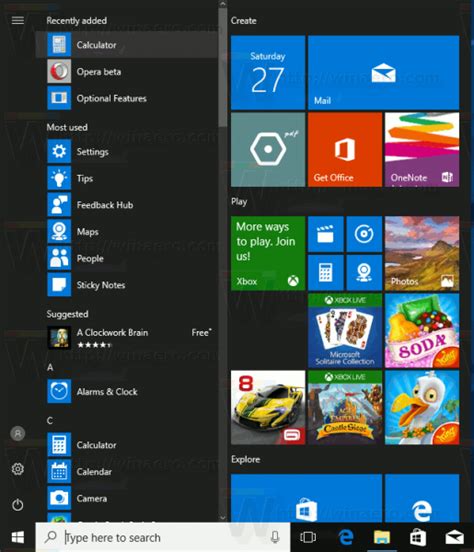Image resolution: width=474 pixels, height=552 pixels.
Task: Open suggested app A Clockwork Brain
Action: [x=127, y=338]
